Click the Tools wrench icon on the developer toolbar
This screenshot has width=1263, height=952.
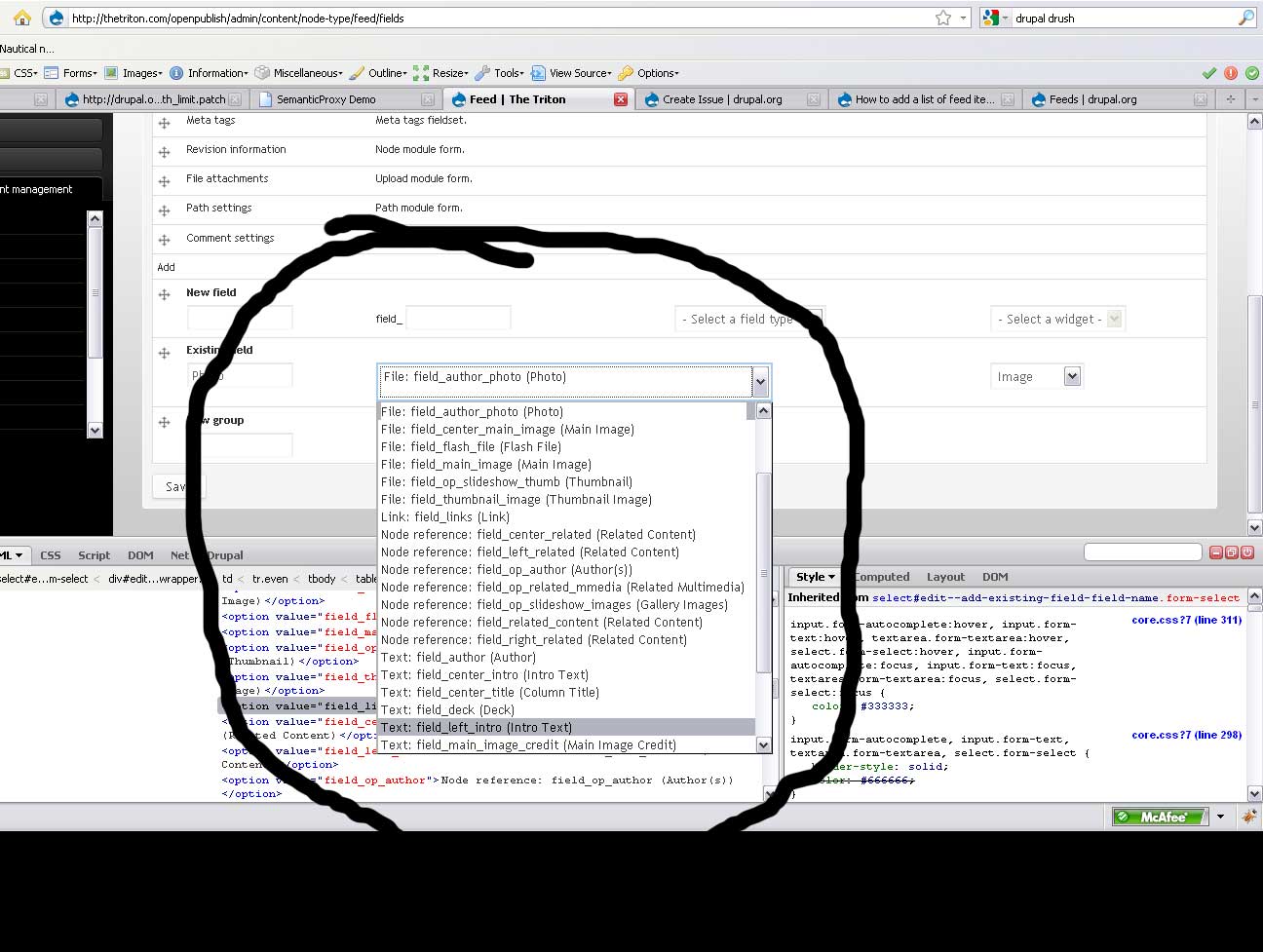(483, 72)
